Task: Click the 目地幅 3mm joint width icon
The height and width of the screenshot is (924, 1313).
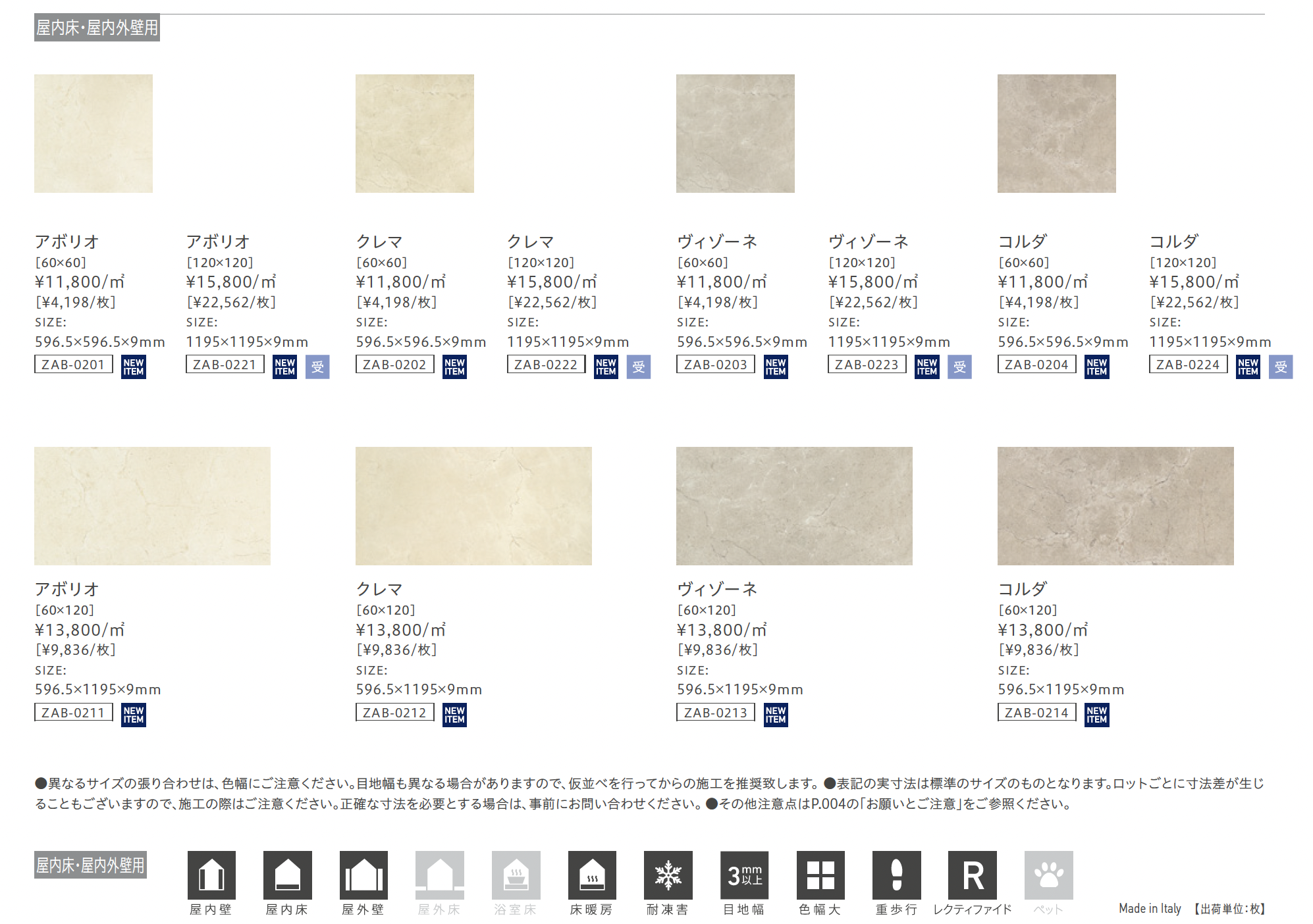Action: tap(744, 875)
